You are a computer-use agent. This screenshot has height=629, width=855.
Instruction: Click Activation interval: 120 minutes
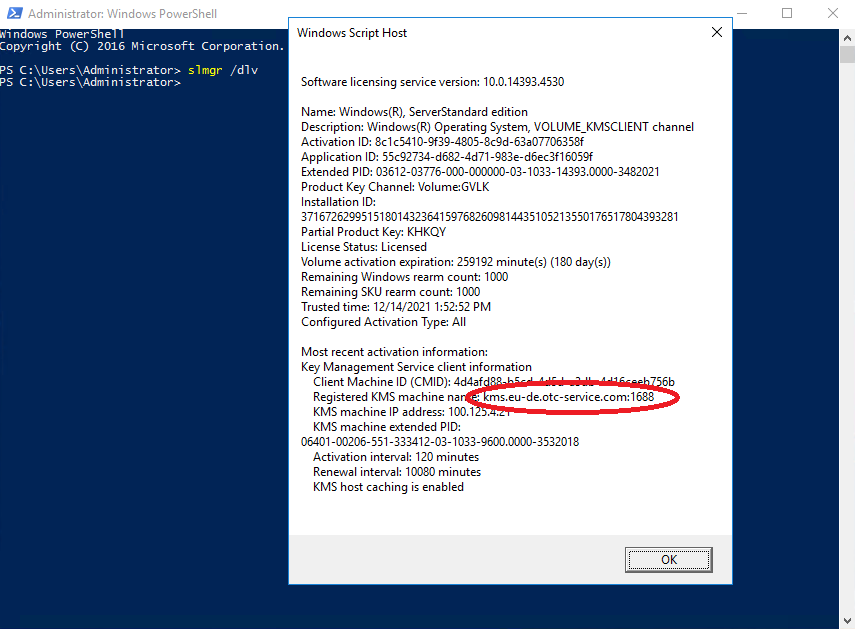396,457
